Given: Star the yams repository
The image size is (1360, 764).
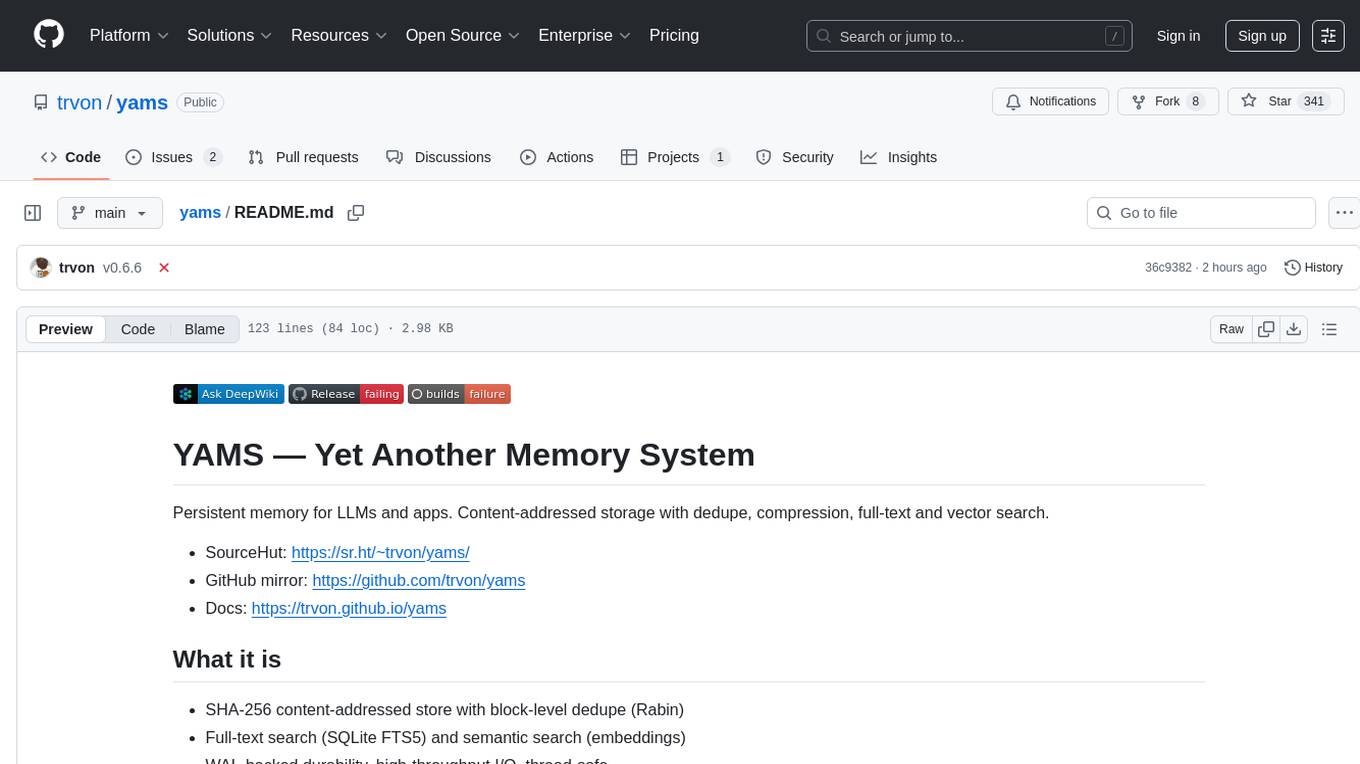Looking at the screenshot, I should (1285, 101).
